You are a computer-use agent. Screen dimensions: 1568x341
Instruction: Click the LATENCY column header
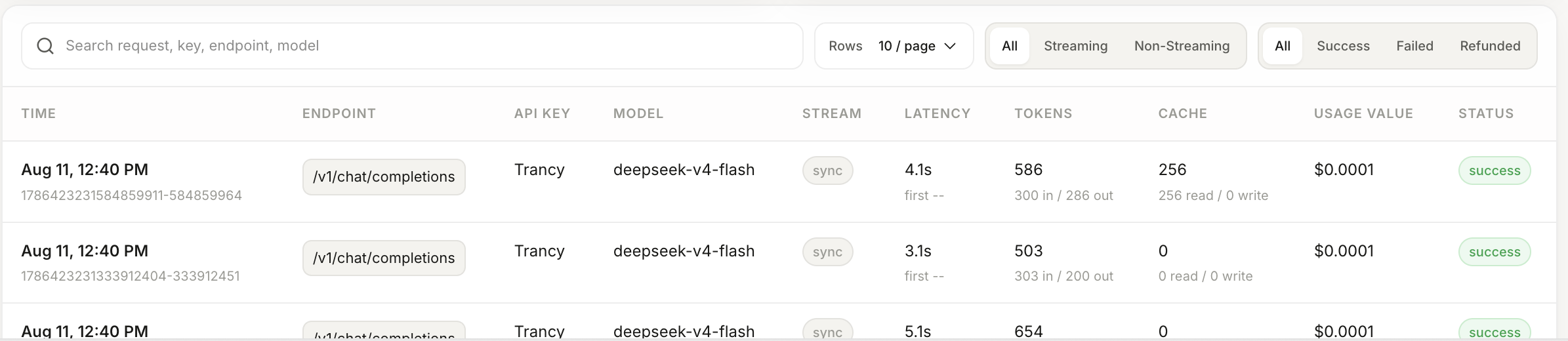click(x=938, y=113)
